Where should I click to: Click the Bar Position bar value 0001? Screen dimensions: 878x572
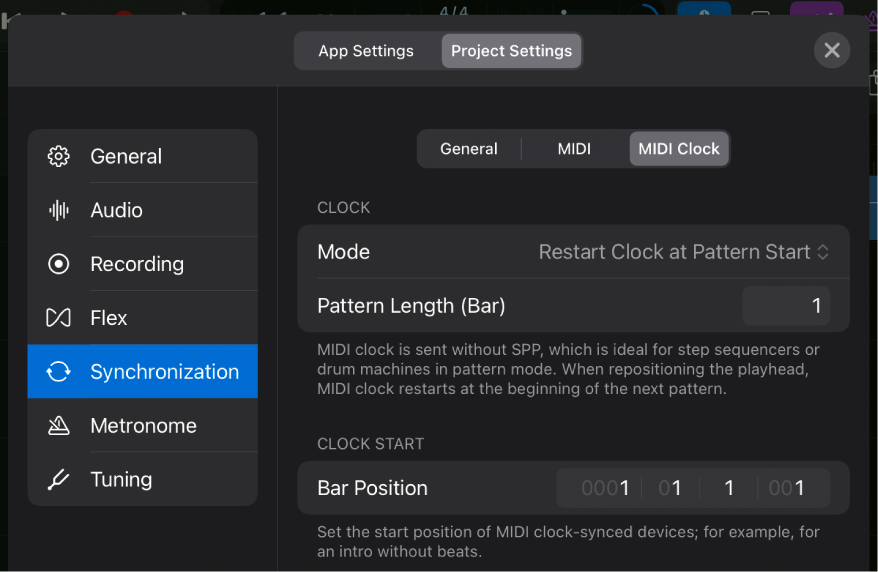605,488
